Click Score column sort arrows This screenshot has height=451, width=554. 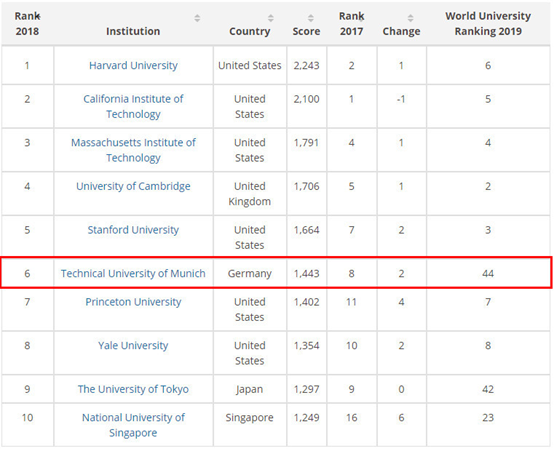[x=311, y=18]
